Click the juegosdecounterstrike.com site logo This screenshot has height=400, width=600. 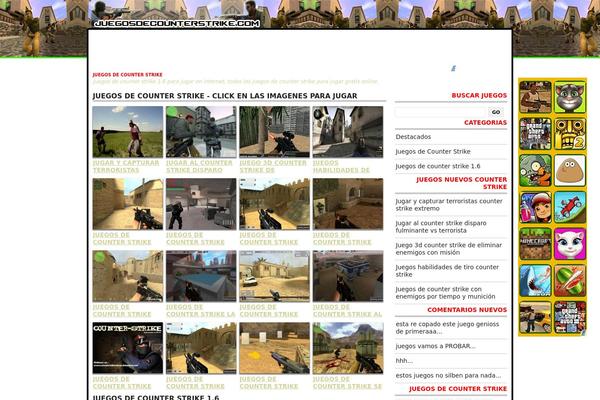(x=177, y=23)
